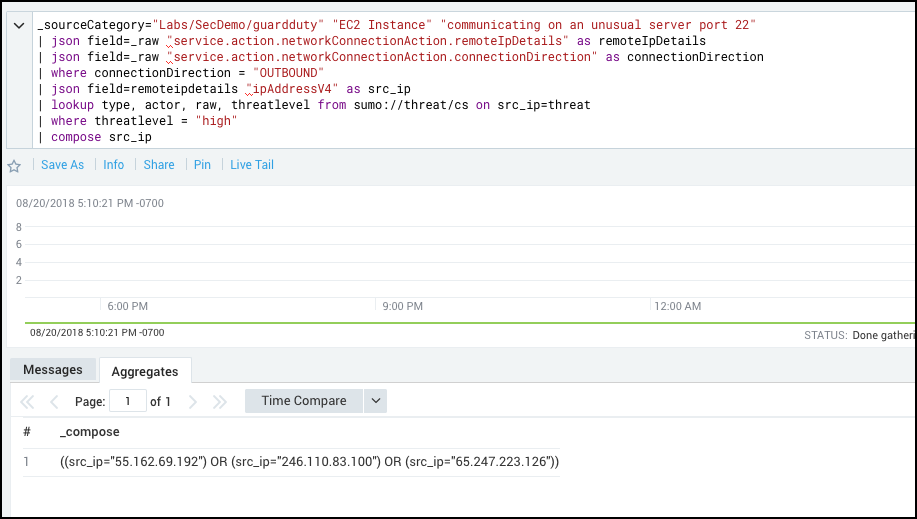Go to next results page
The width and height of the screenshot is (917, 519).
[x=193, y=402]
